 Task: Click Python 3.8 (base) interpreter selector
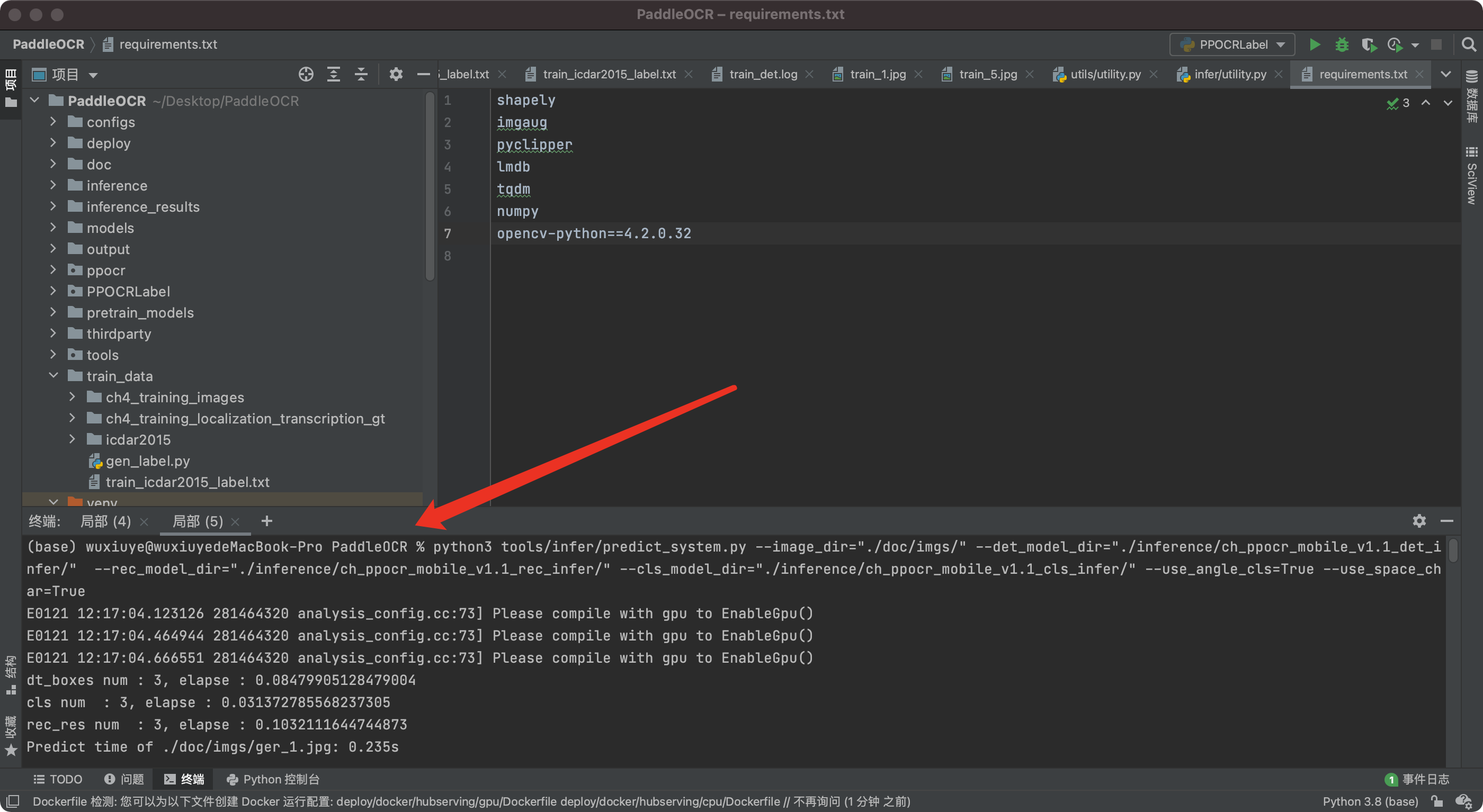[1370, 801]
